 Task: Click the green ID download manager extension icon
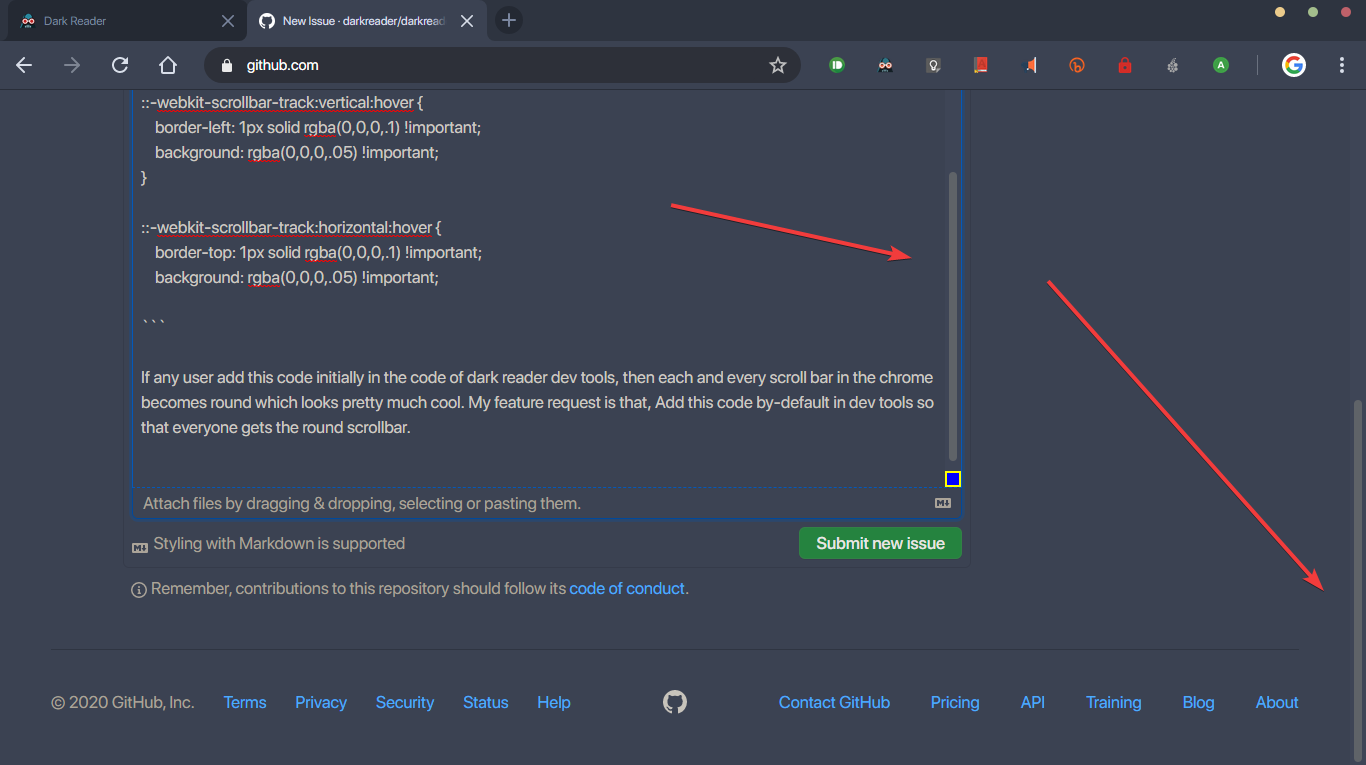836,64
